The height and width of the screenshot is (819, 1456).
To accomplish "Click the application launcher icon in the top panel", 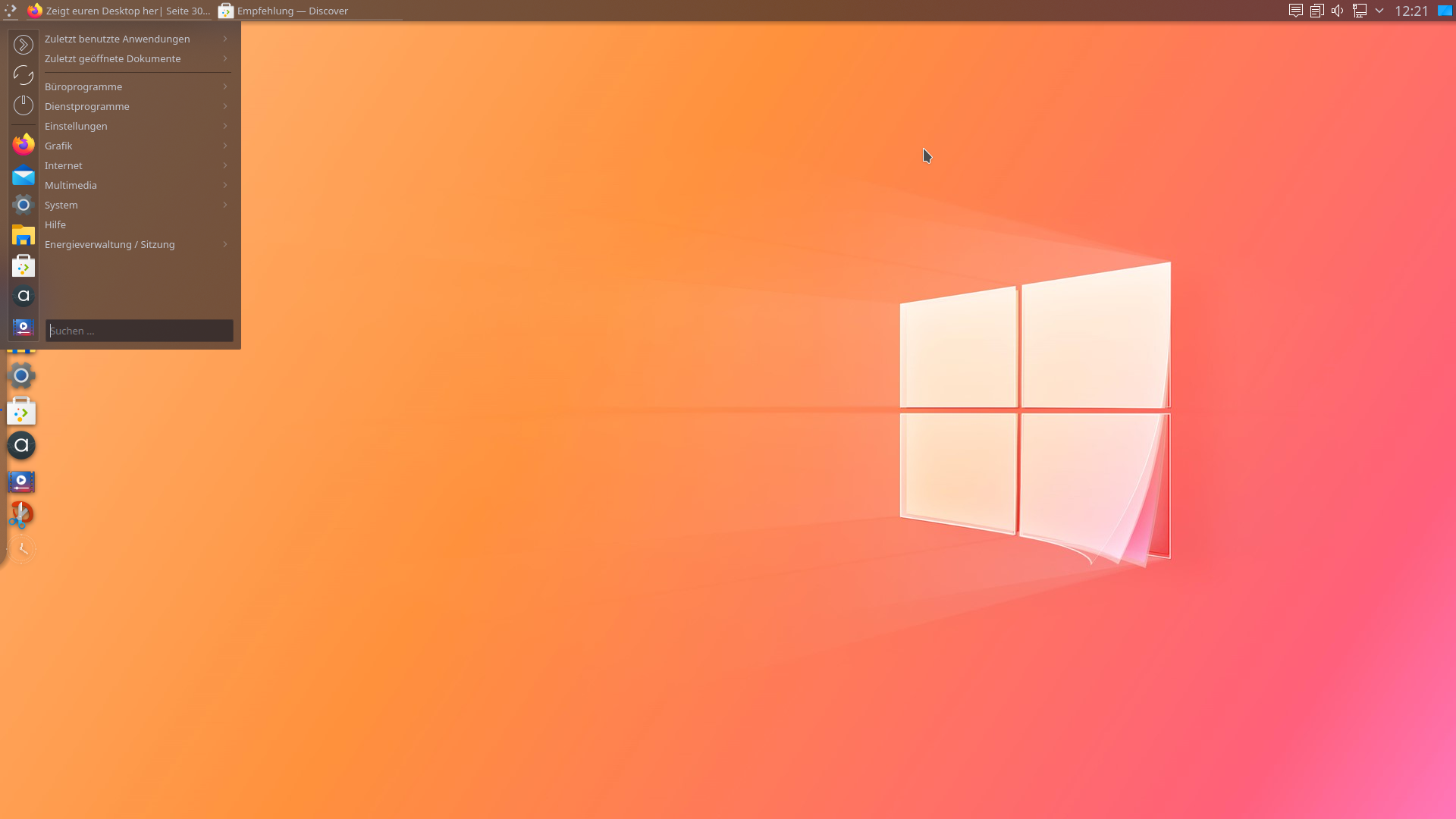I will pyautogui.click(x=11, y=11).
